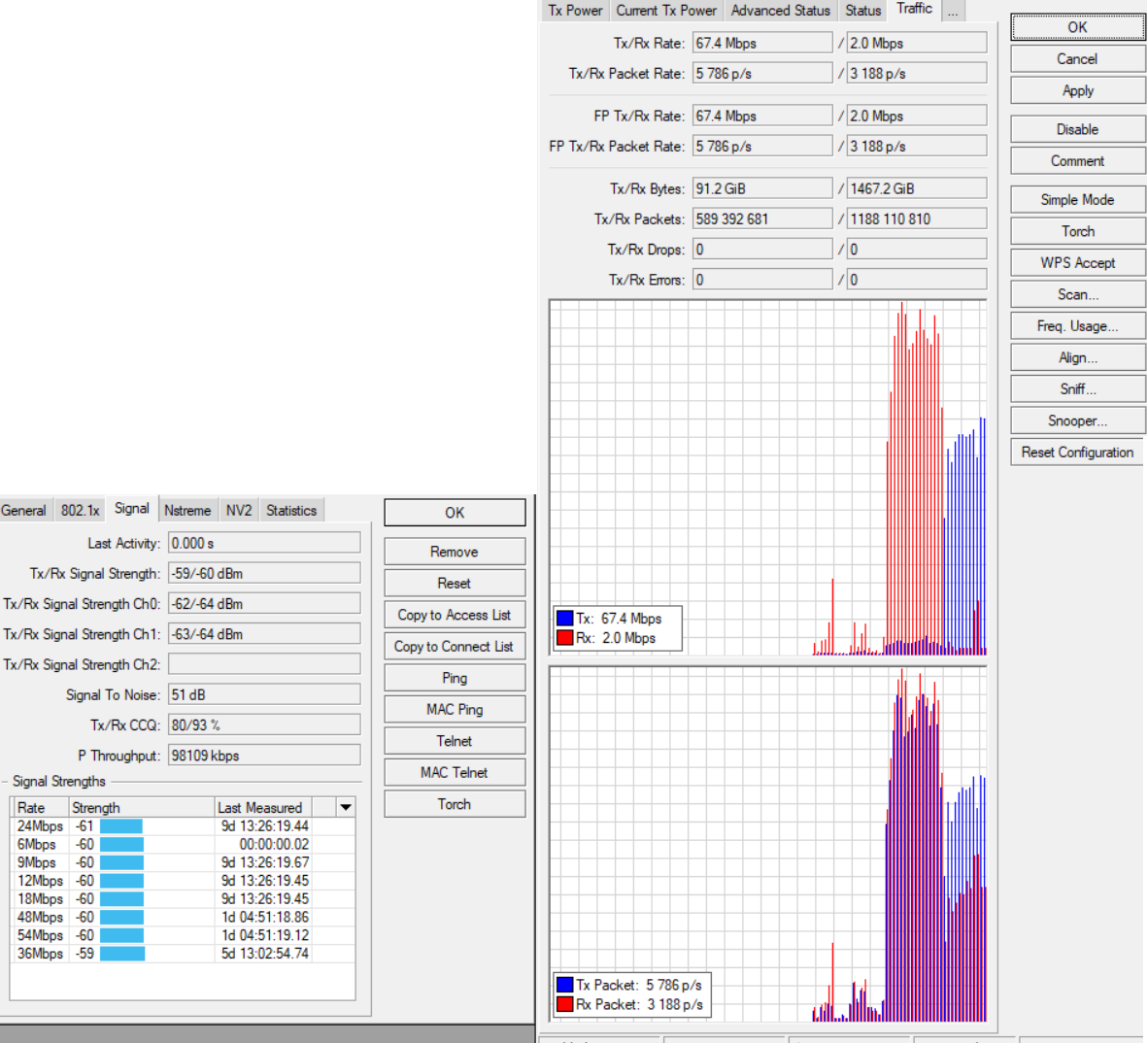Click the red Rx Packet legend swatch
This screenshot has width=1148, height=1043.
564,1004
